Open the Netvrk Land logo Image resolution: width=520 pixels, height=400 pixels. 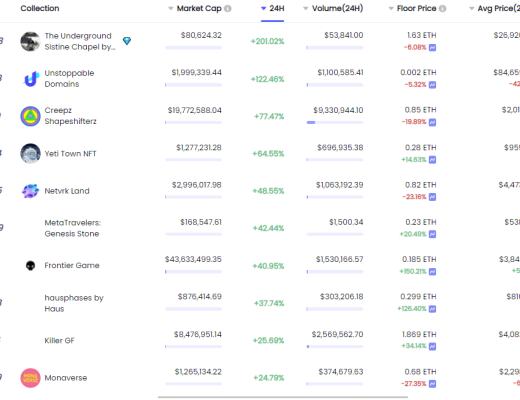(30, 191)
